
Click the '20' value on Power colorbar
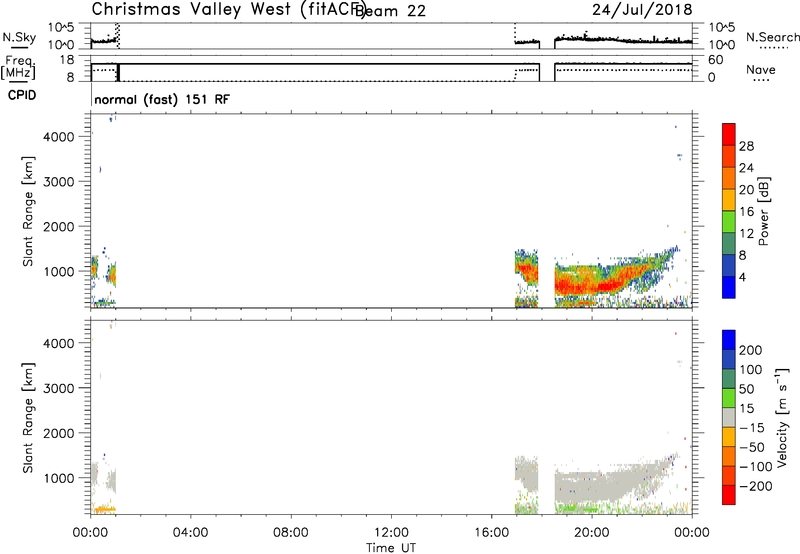[x=746, y=190]
